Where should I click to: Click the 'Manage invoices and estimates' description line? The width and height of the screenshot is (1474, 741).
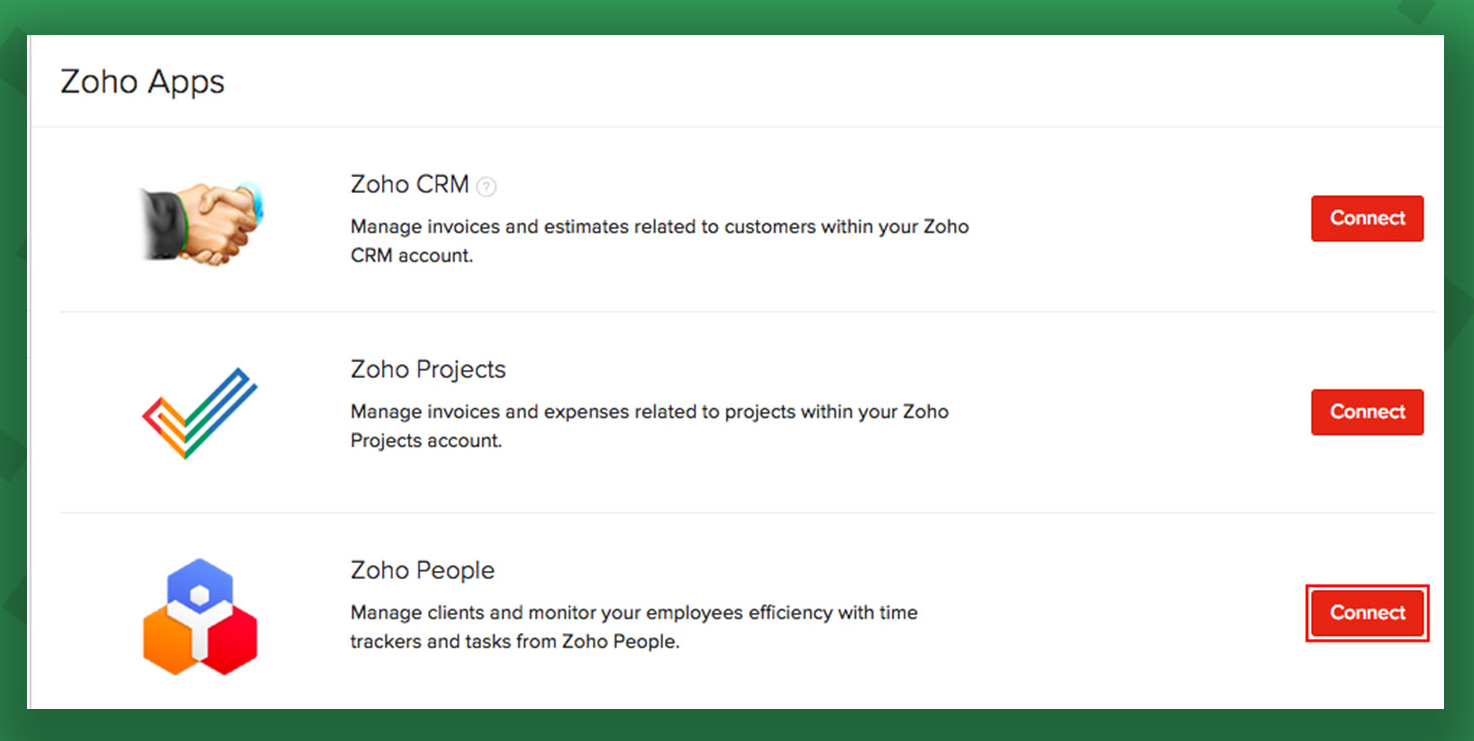tap(659, 227)
